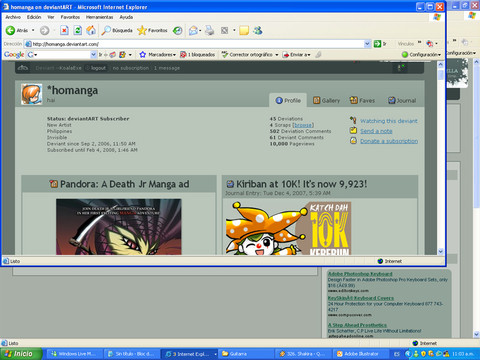The height and width of the screenshot is (360, 480).
Task: Expand the address bar dropdown arrow
Action: tap(367, 44)
